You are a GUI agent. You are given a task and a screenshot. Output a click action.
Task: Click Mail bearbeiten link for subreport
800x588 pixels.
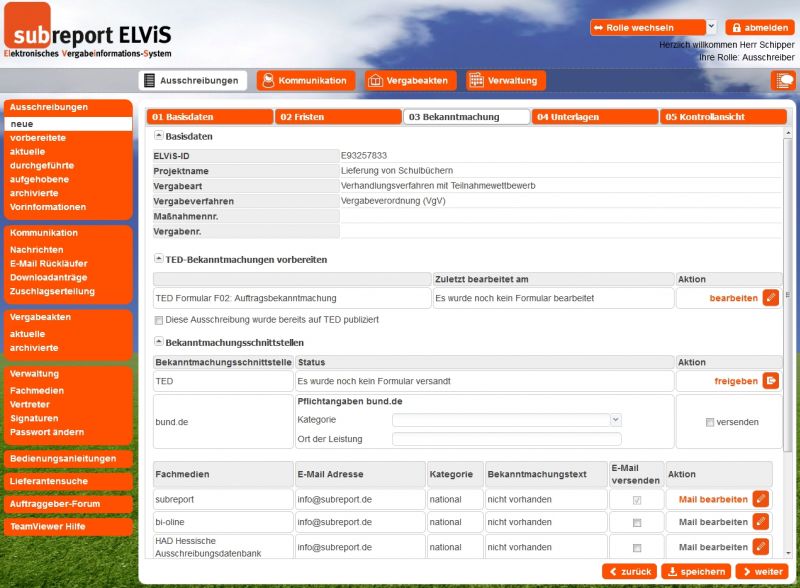point(713,499)
